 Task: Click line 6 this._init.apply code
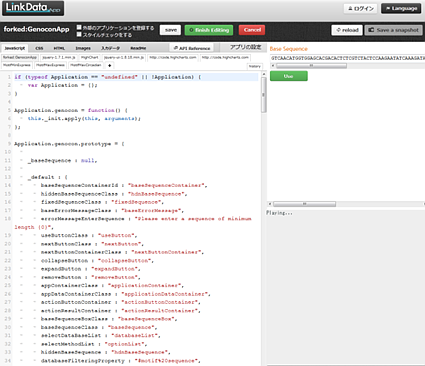tap(84, 119)
